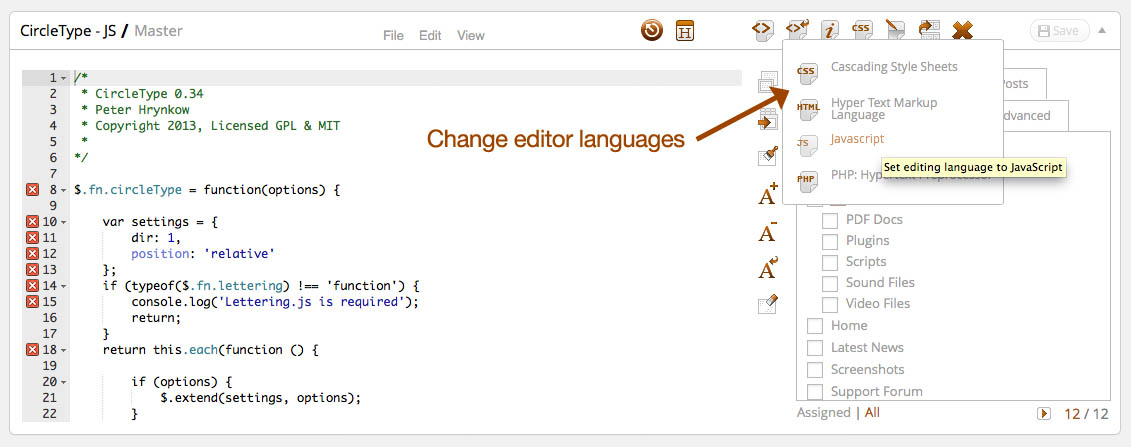Click the 'All' filter link
The image size is (1131, 447).
872,412
